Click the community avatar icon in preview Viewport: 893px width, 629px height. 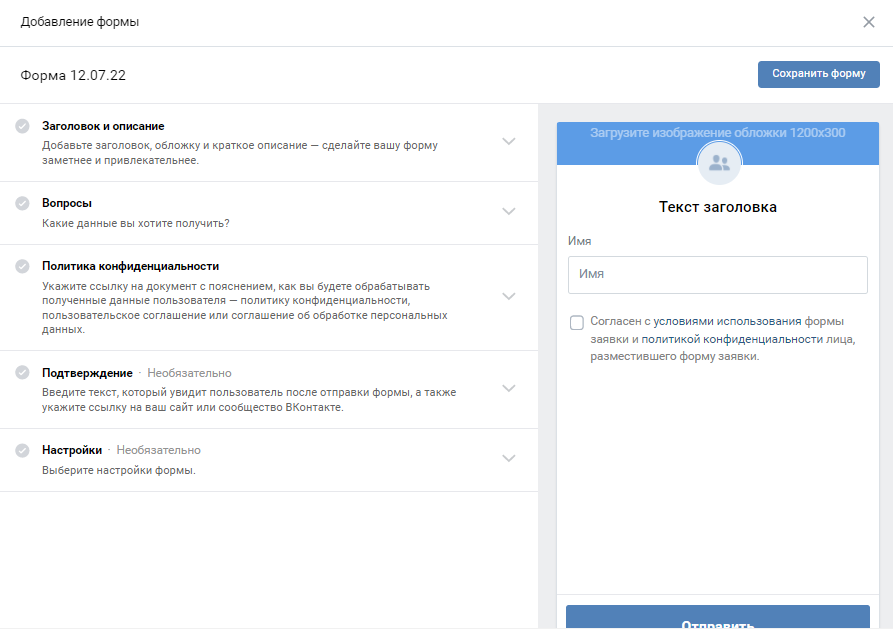pos(718,164)
